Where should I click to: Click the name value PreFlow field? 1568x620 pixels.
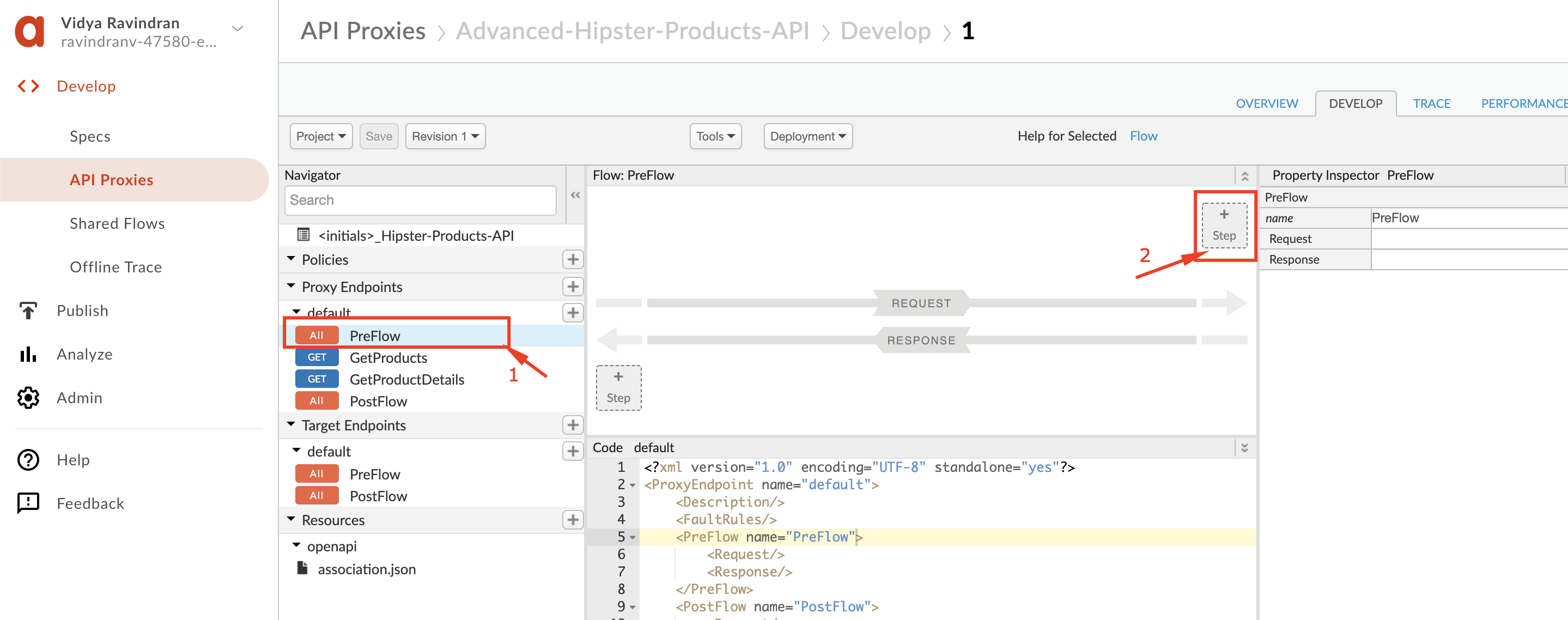click(1469, 218)
